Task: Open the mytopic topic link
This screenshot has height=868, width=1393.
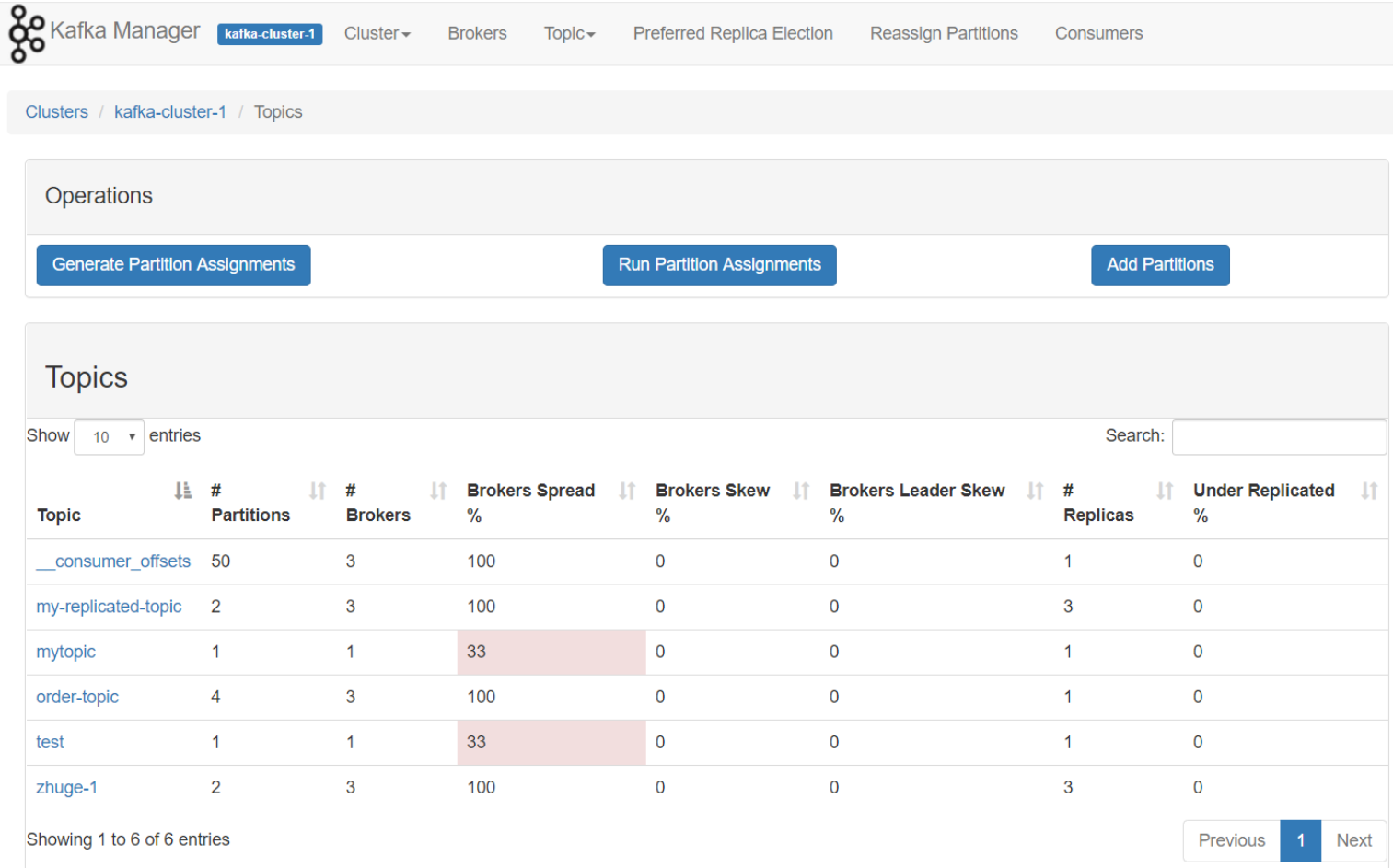Action: click(65, 652)
